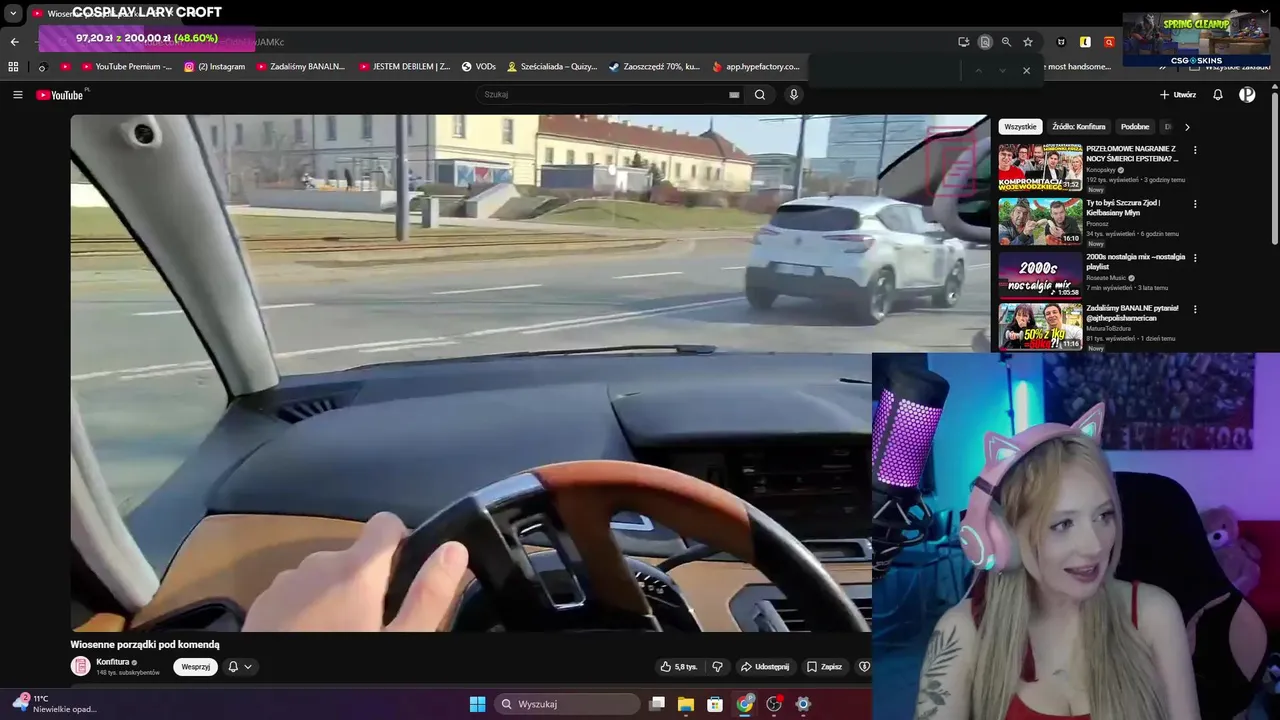The height and width of the screenshot is (720, 1280).
Task: Open Settings gear in the taskbar
Action: tap(803, 704)
